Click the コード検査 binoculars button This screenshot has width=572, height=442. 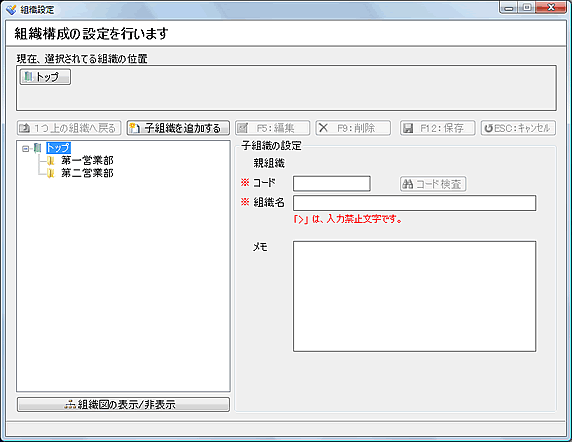point(433,184)
